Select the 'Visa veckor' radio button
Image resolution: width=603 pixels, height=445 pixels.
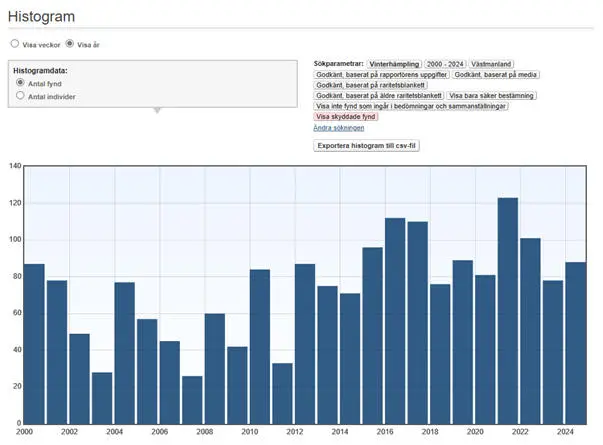click(14, 44)
